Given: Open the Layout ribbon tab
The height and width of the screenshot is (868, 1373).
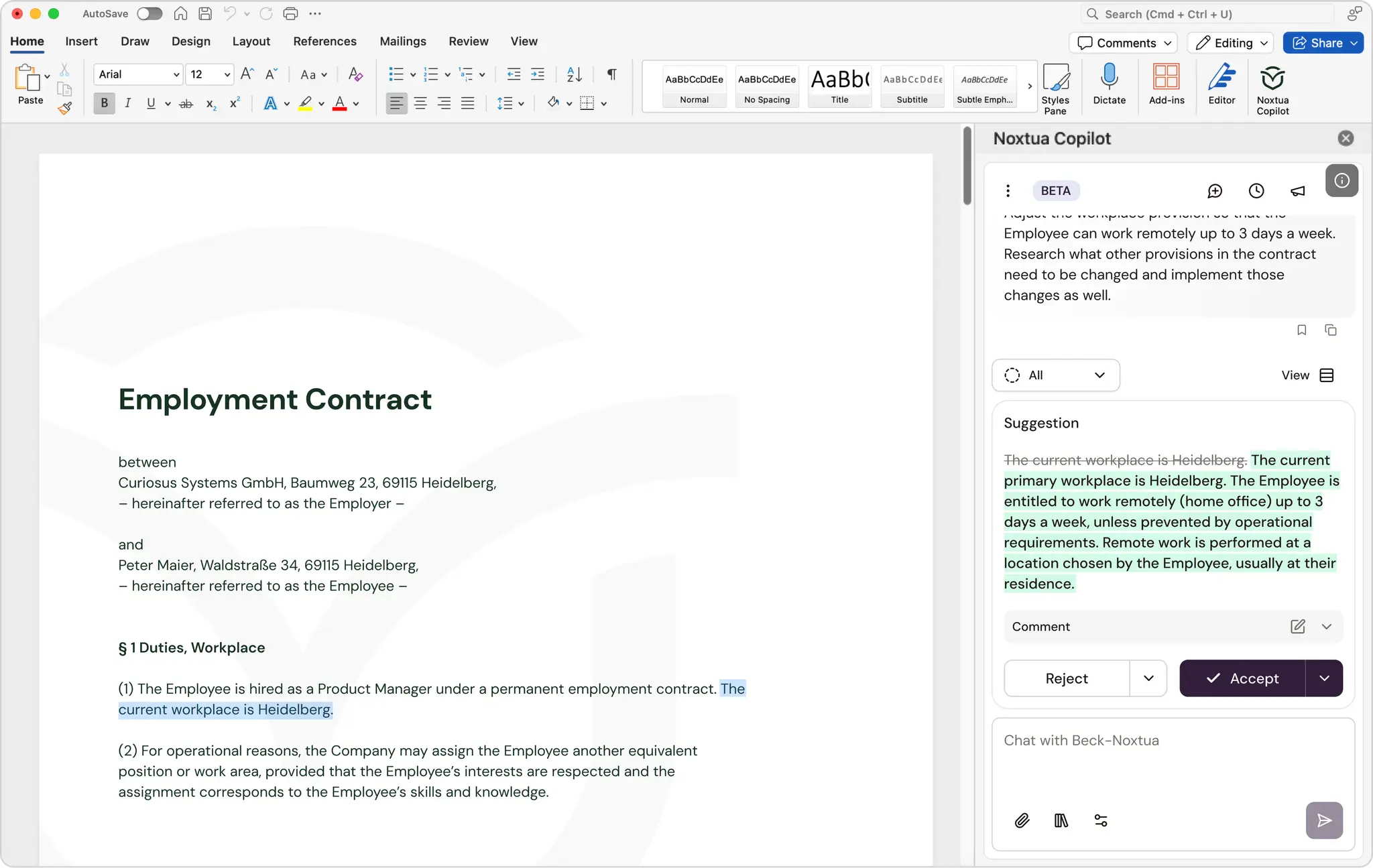Looking at the screenshot, I should click(x=251, y=42).
